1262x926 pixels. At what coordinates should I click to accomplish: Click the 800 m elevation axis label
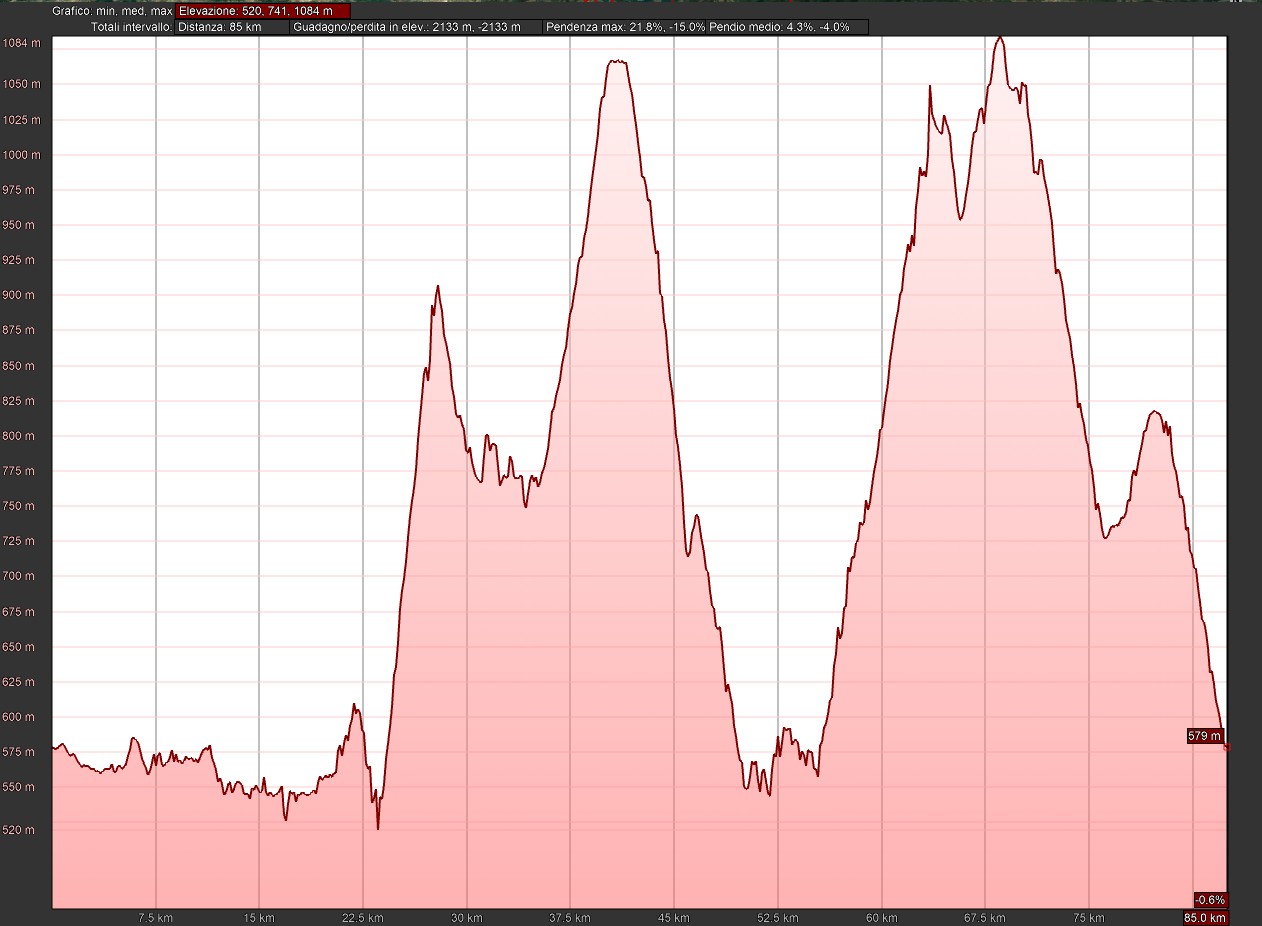[21, 436]
